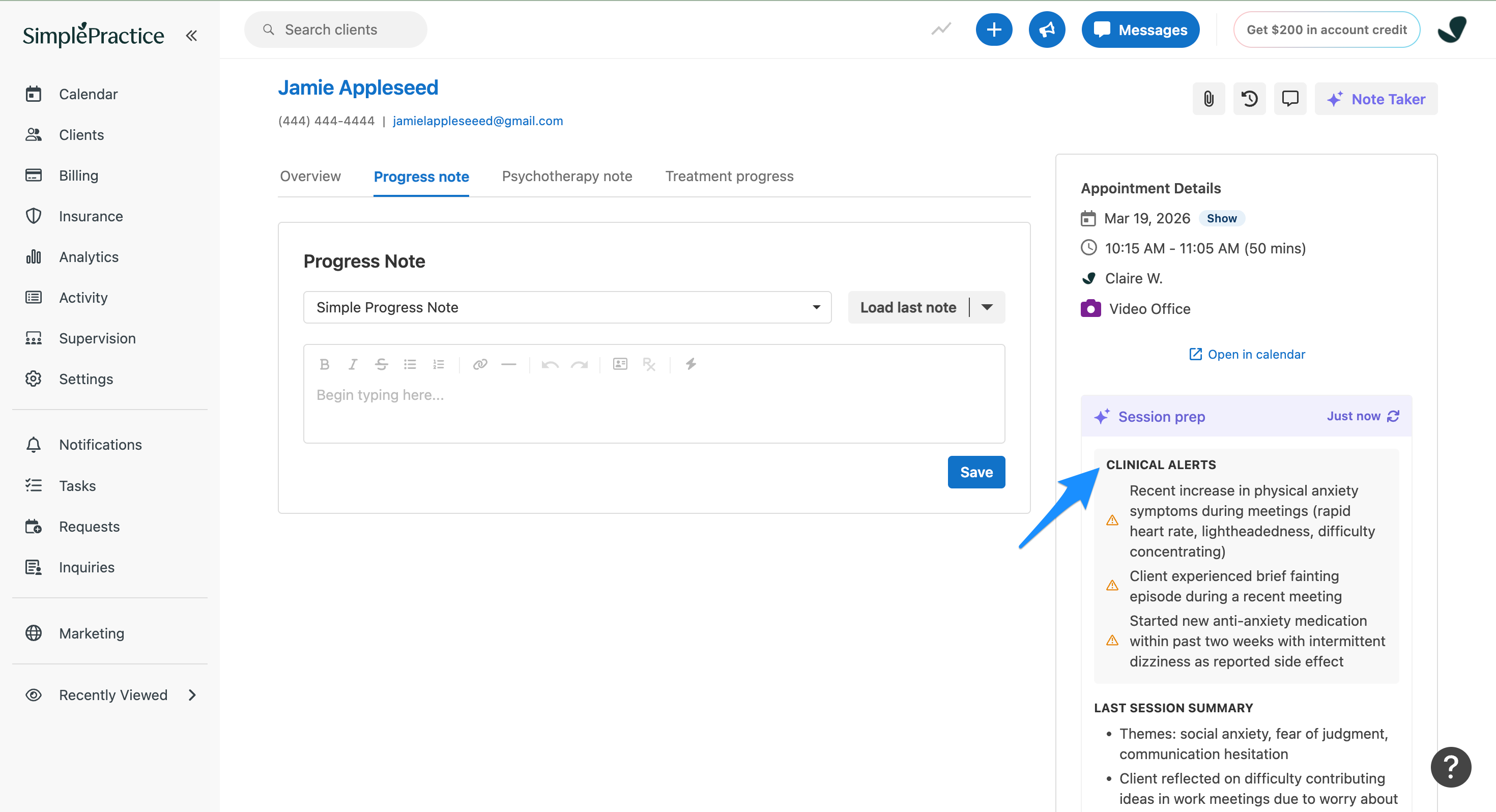Open Analytics in the sidebar
The width and height of the screenshot is (1496, 812).
click(x=88, y=257)
